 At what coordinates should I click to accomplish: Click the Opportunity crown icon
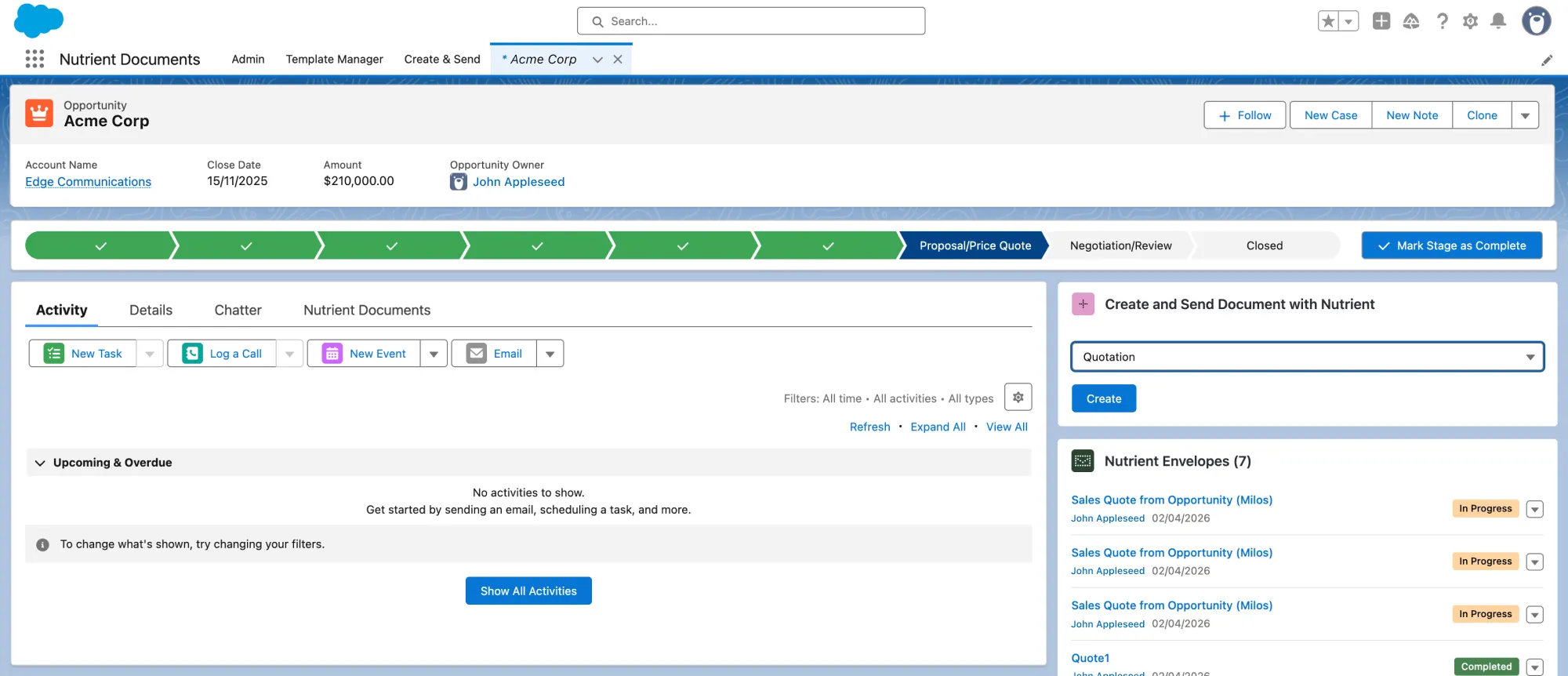coord(39,113)
